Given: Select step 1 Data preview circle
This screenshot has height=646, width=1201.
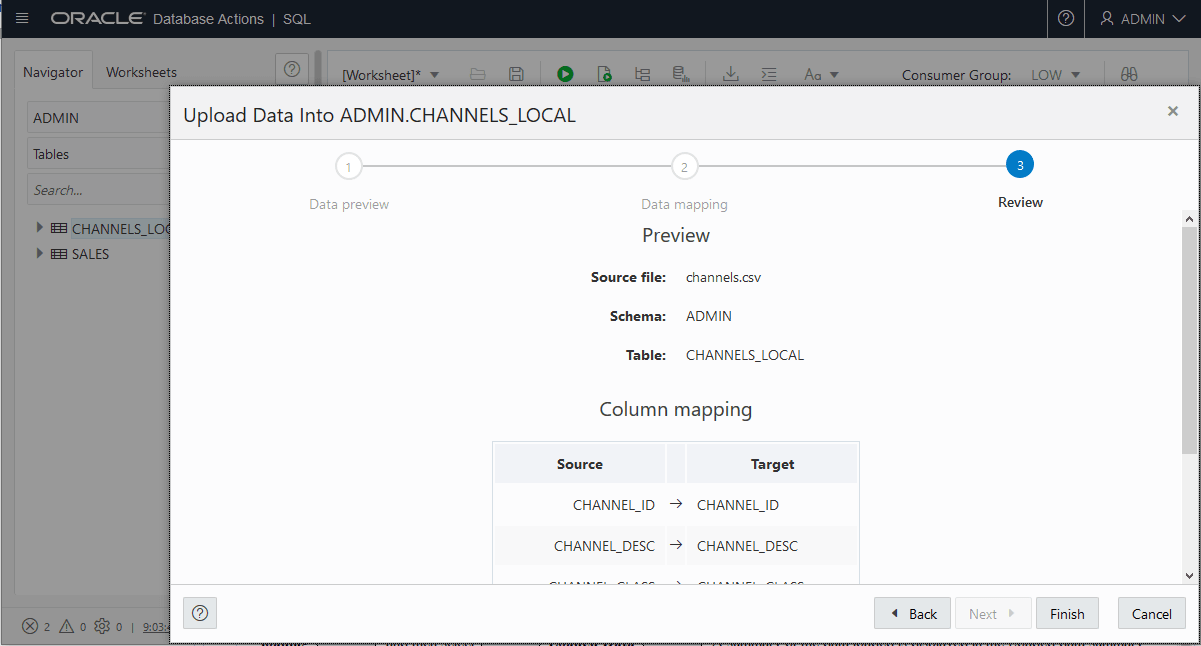Looking at the screenshot, I should pyautogui.click(x=348, y=166).
